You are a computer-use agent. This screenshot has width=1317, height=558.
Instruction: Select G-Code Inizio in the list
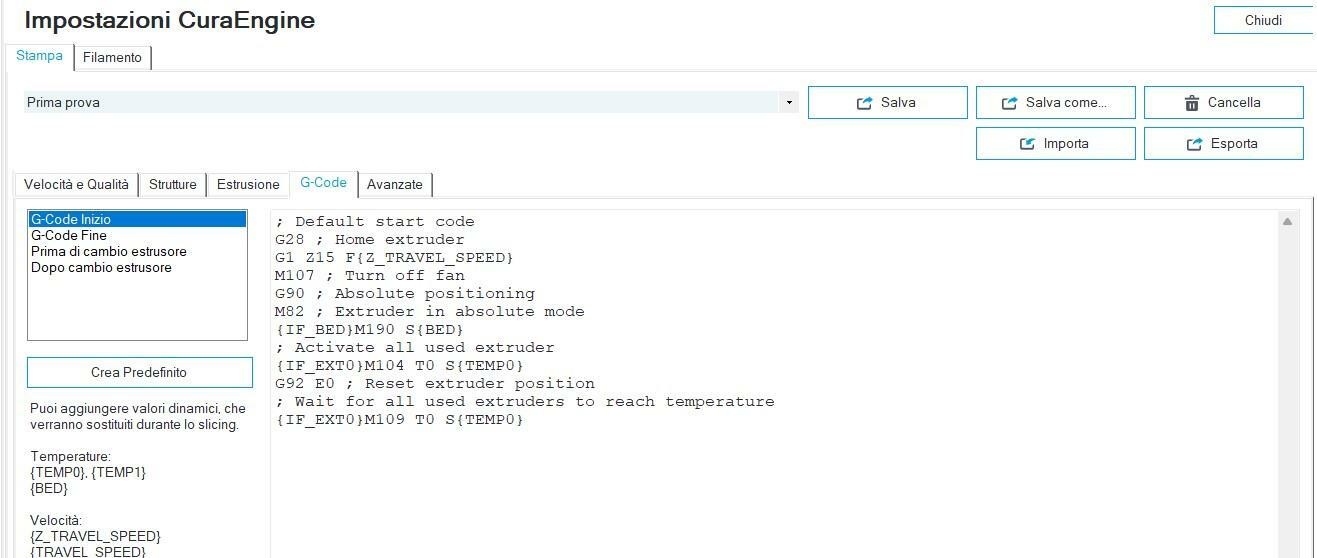(138, 219)
